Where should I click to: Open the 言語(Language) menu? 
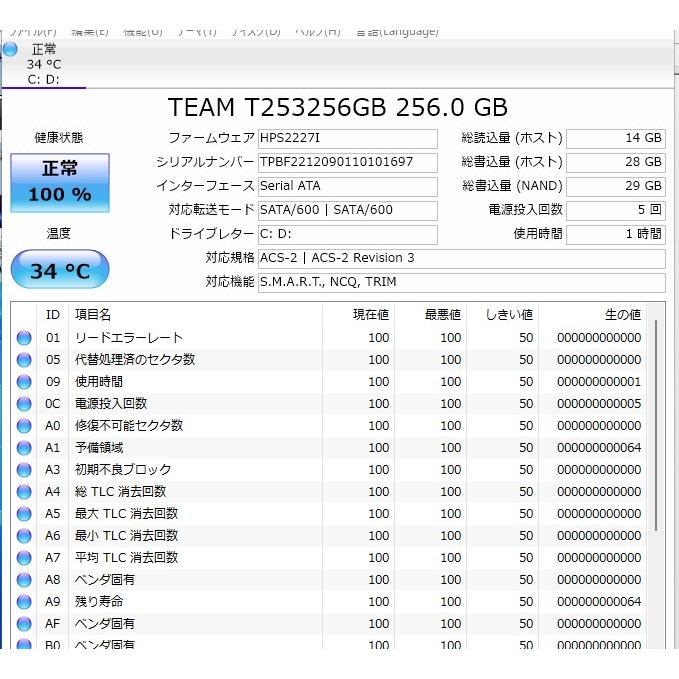click(397, 32)
